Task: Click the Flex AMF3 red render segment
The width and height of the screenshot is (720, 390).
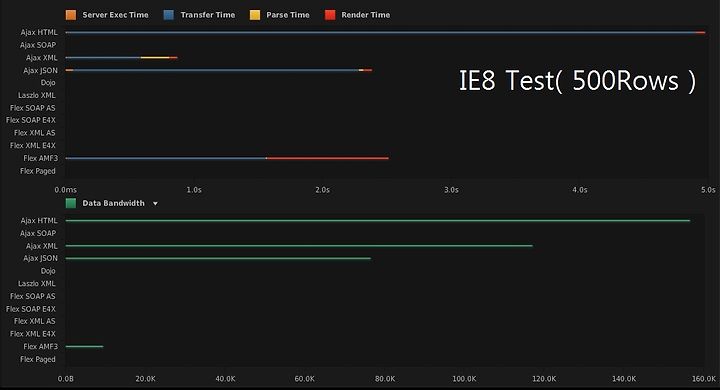Action: [327, 158]
